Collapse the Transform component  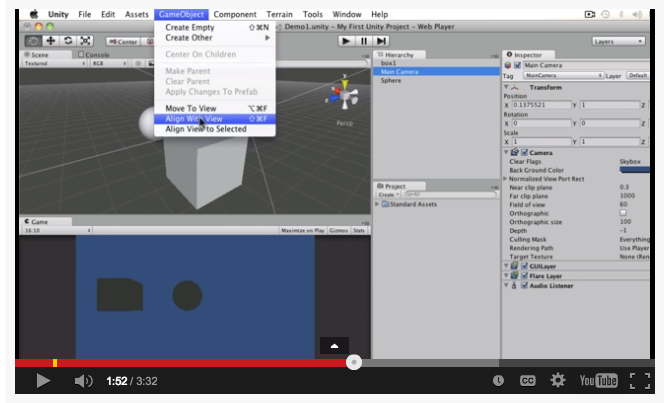[x=506, y=87]
